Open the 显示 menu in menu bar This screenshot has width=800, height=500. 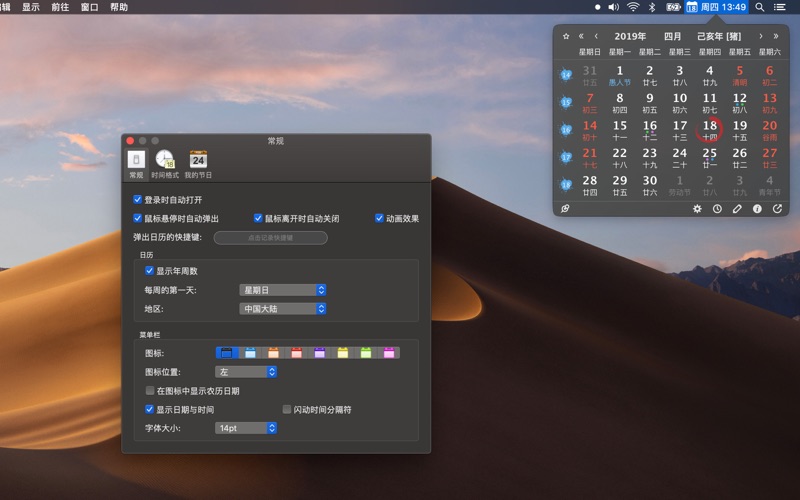[31, 7]
